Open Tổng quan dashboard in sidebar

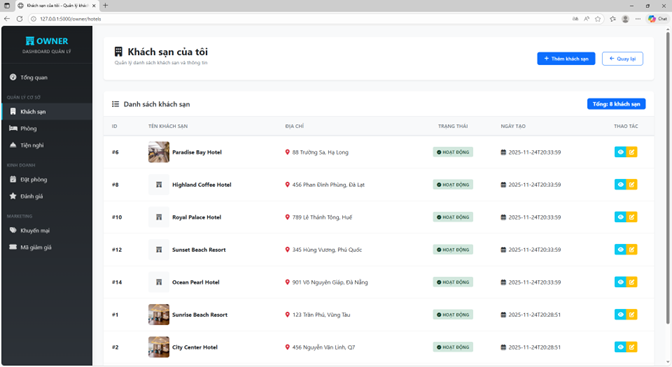(x=47, y=78)
